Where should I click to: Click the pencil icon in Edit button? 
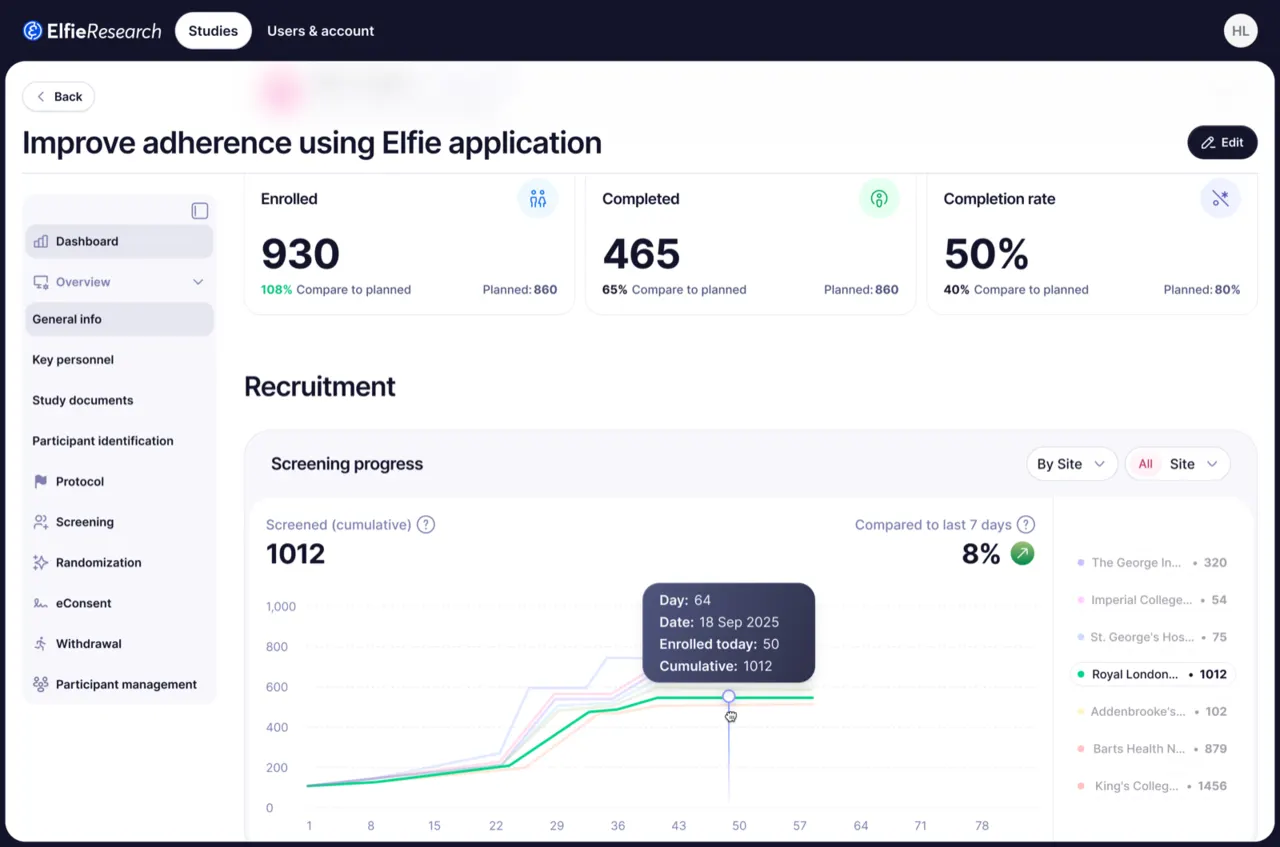1208,143
